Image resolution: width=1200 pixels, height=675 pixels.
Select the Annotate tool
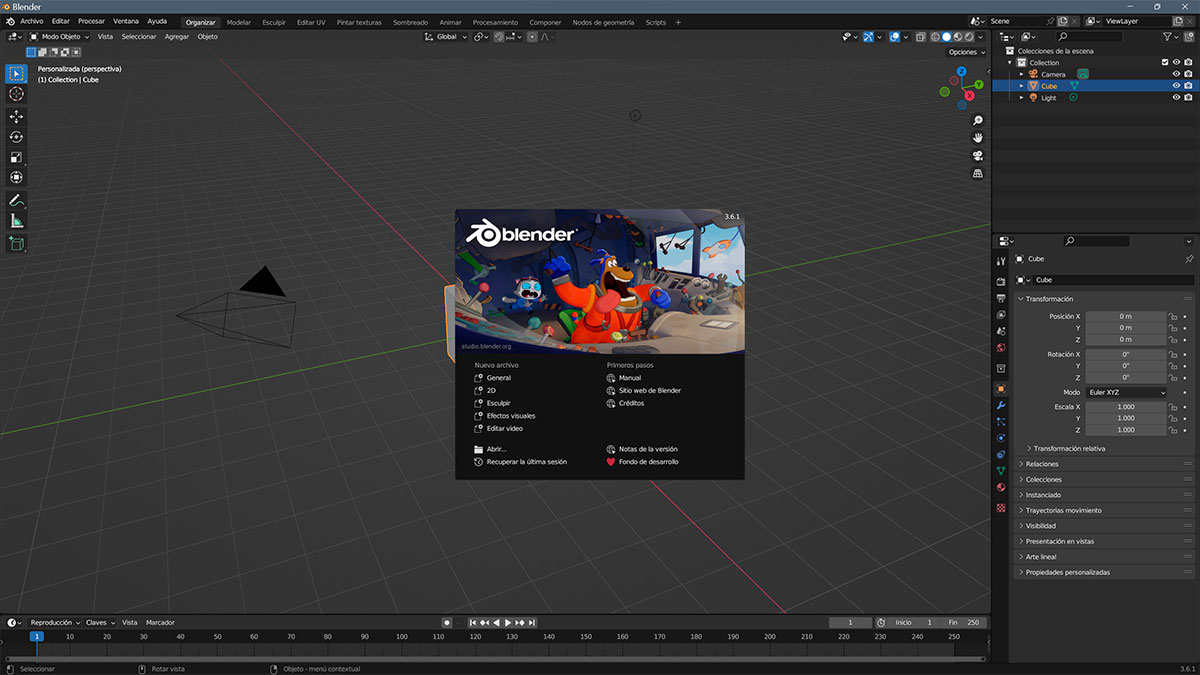click(x=16, y=201)
